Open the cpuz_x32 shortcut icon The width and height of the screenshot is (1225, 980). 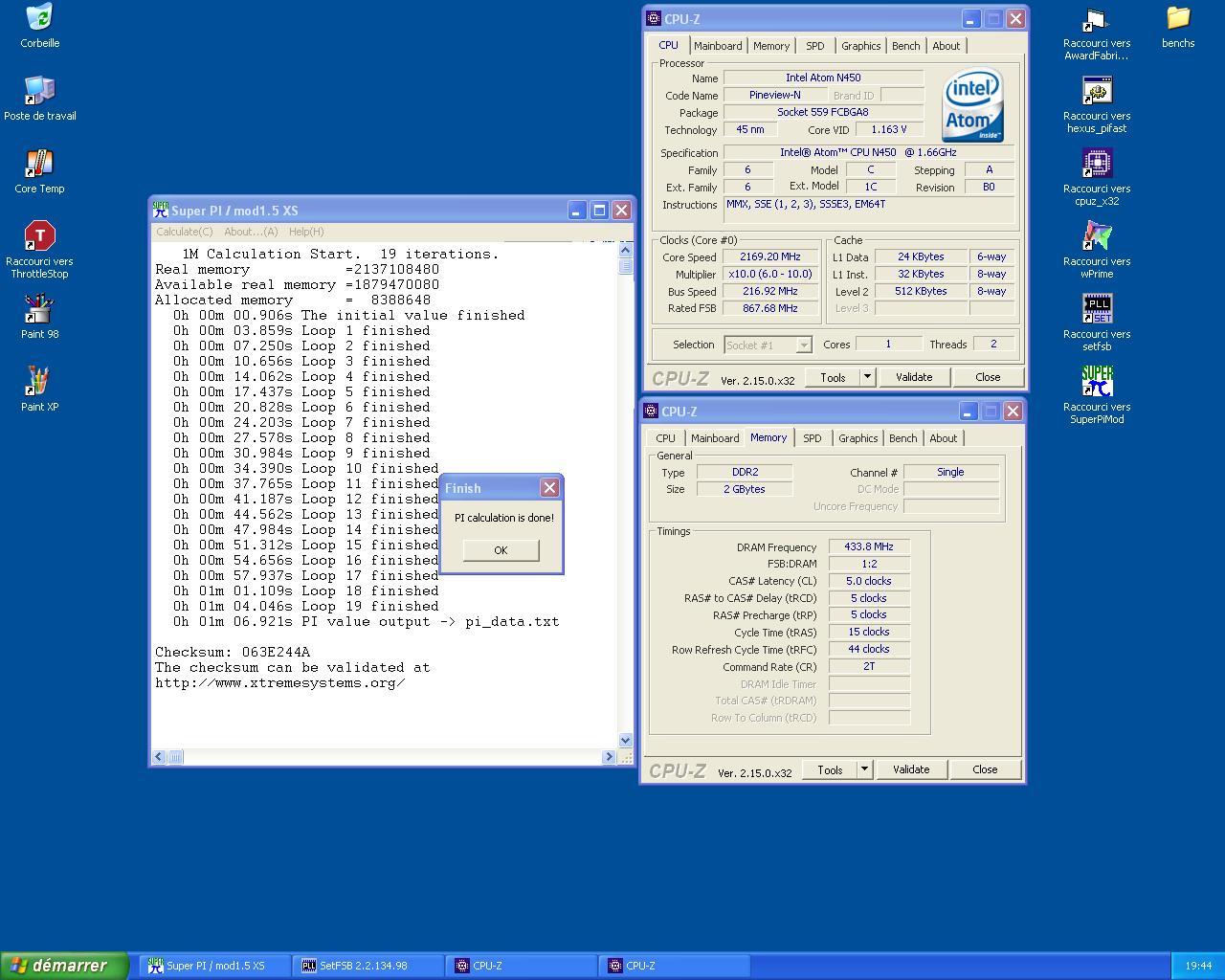1097,164
